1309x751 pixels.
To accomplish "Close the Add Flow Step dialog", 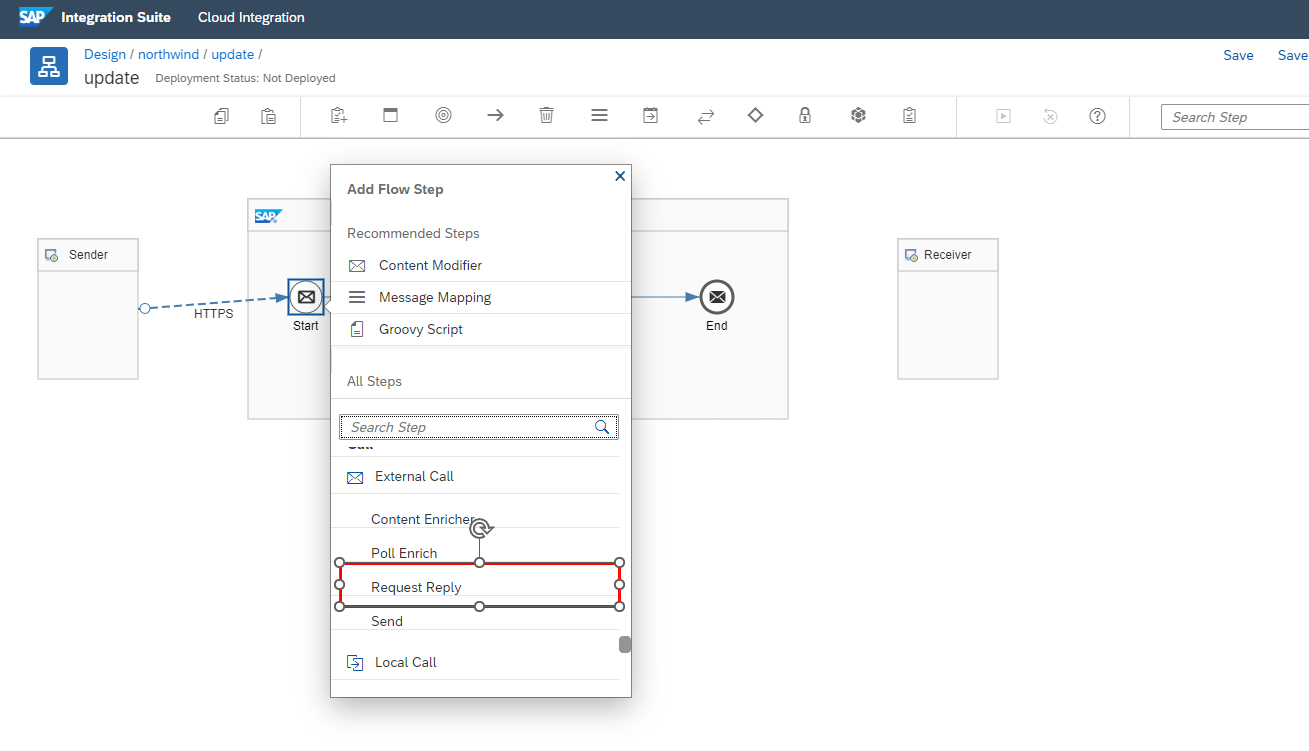I will [x=620, y=176].
